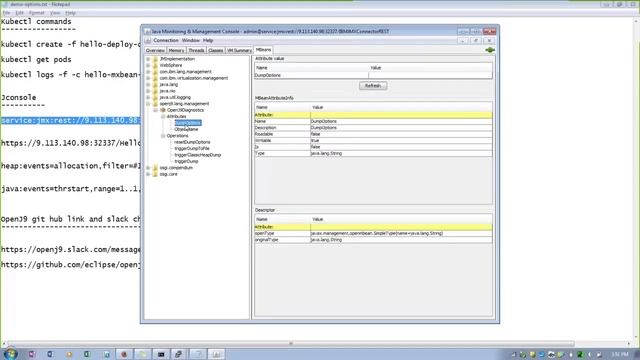Expand the JMImplementation node
The image size is (640, 360).
coord(149,59)
